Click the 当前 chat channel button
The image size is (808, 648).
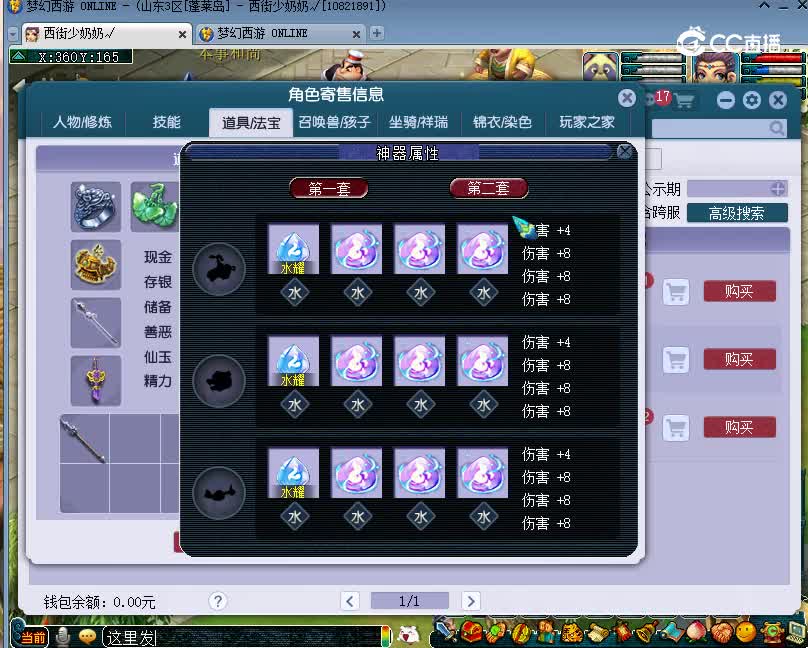[x=33, y=638]
